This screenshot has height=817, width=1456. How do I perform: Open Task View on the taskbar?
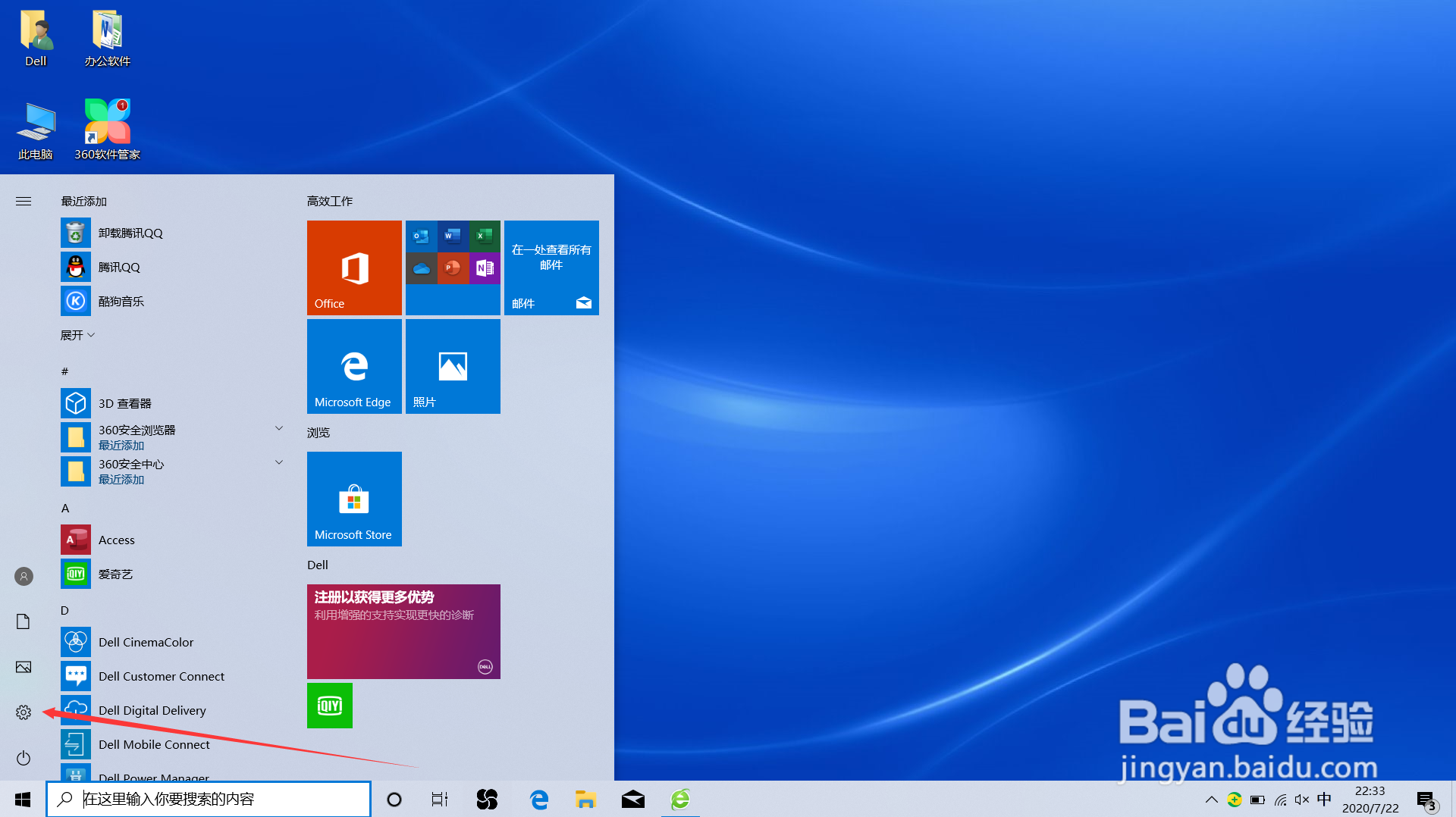click(x=440, y=799)
